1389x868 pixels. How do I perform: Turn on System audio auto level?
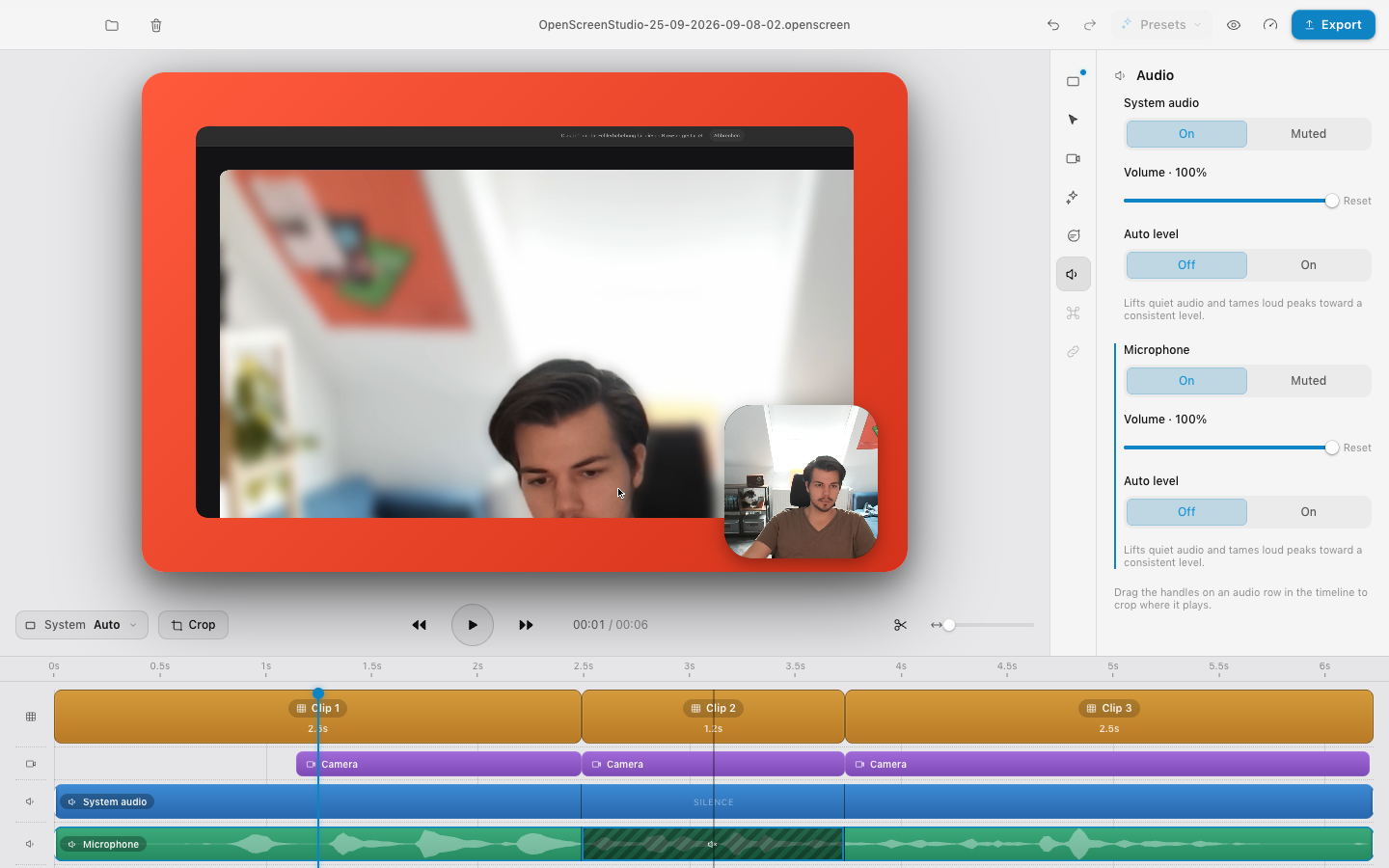[x=1308, y=265]
